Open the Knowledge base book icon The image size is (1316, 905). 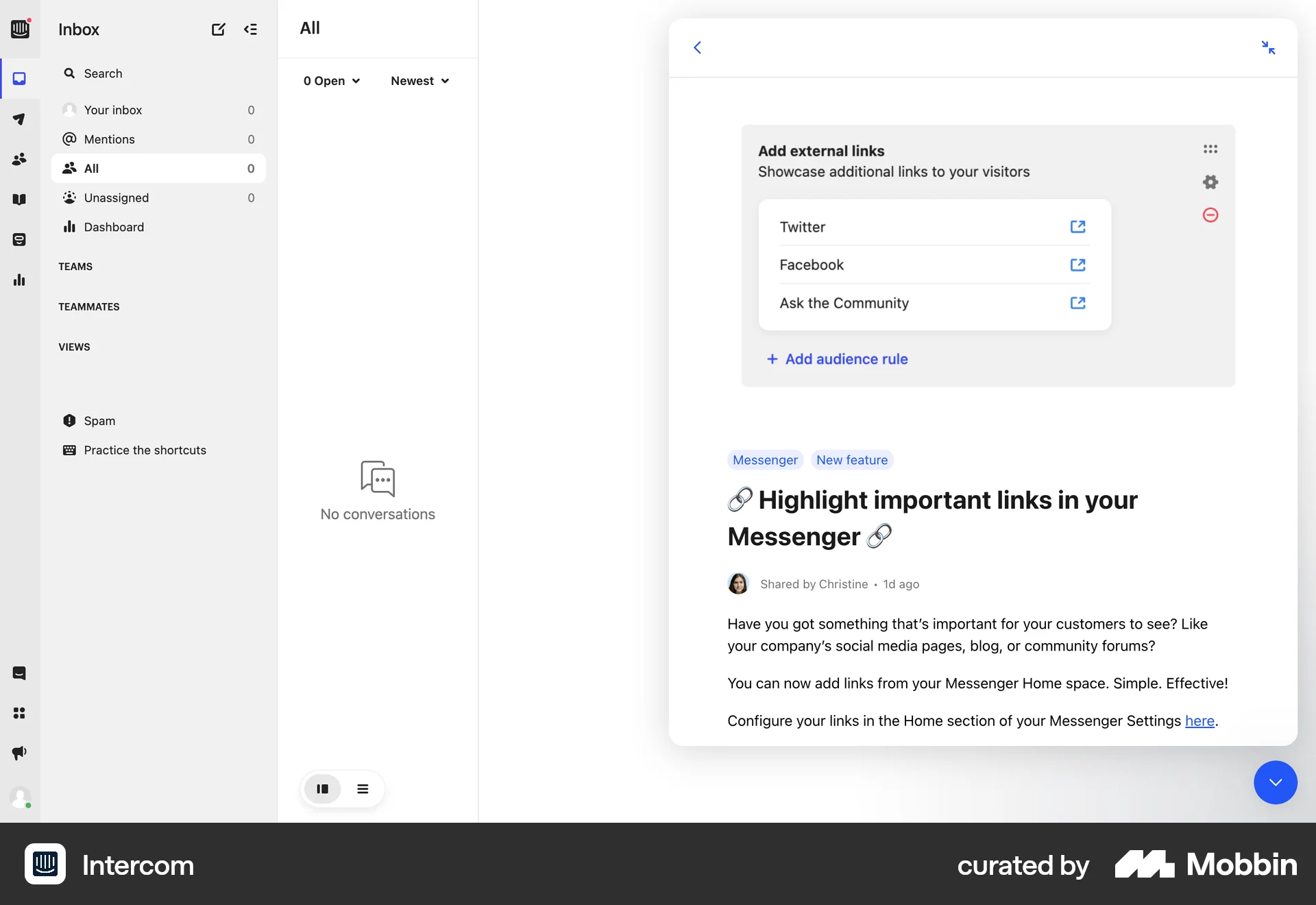[20, 199]
